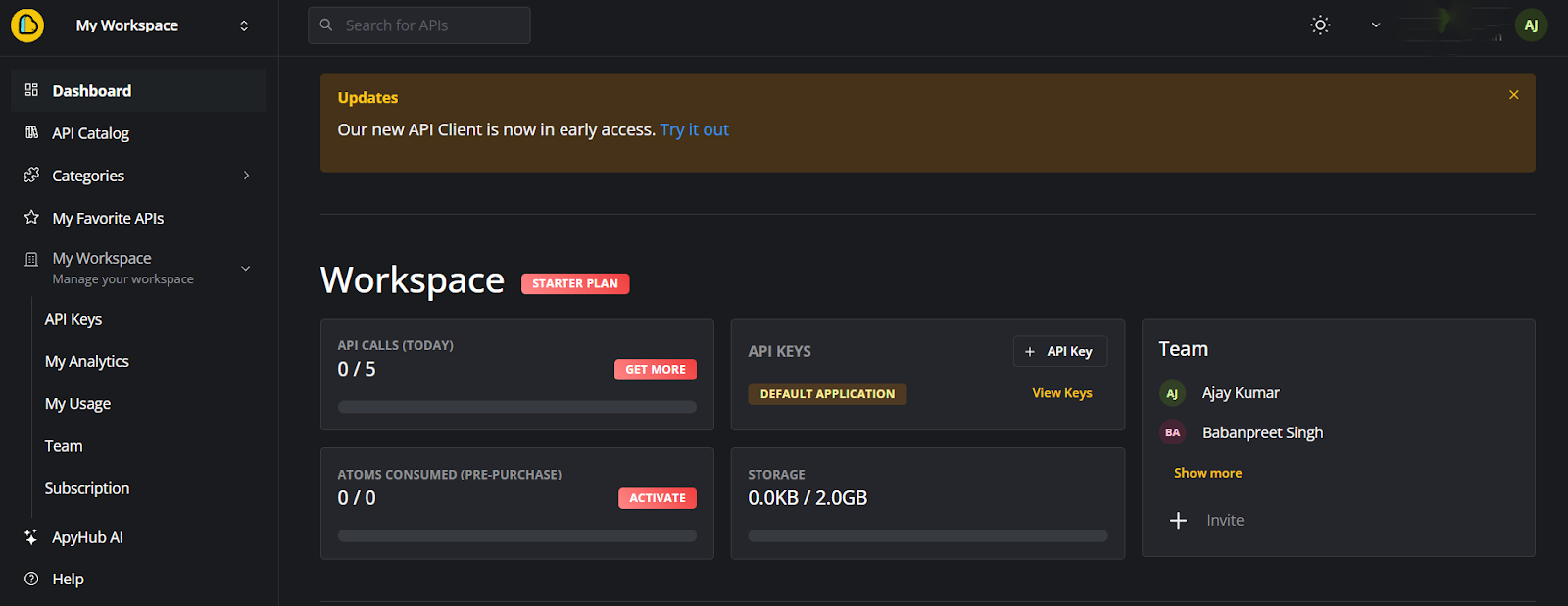Click the plus icon beside Invite
This screenshot has width=1568, height=606.
tap(1178, 520)
